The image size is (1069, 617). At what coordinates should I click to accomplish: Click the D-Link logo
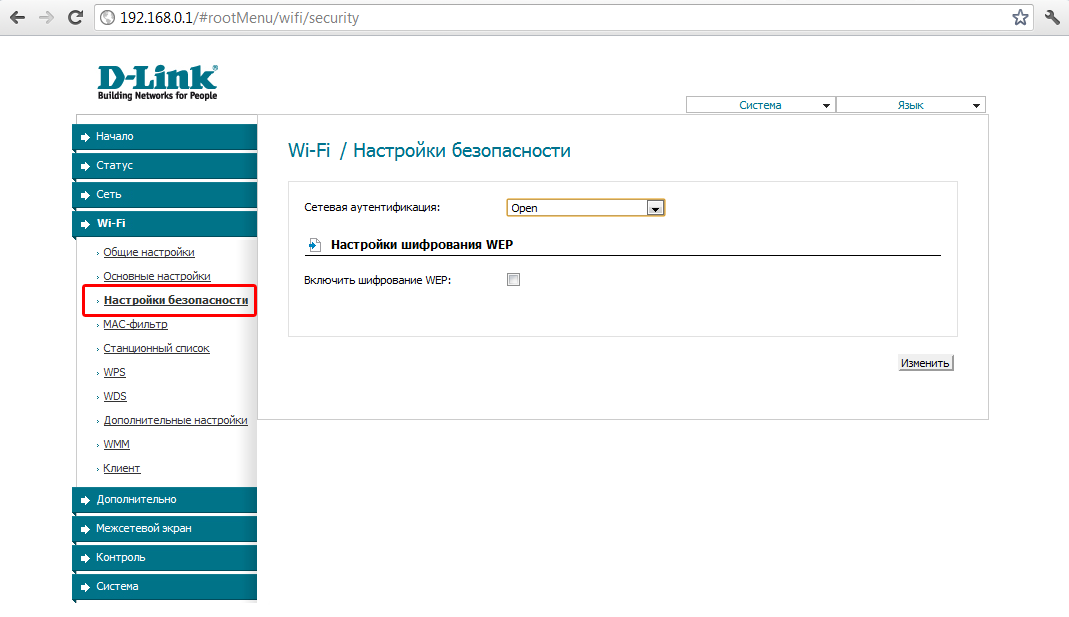157,82
